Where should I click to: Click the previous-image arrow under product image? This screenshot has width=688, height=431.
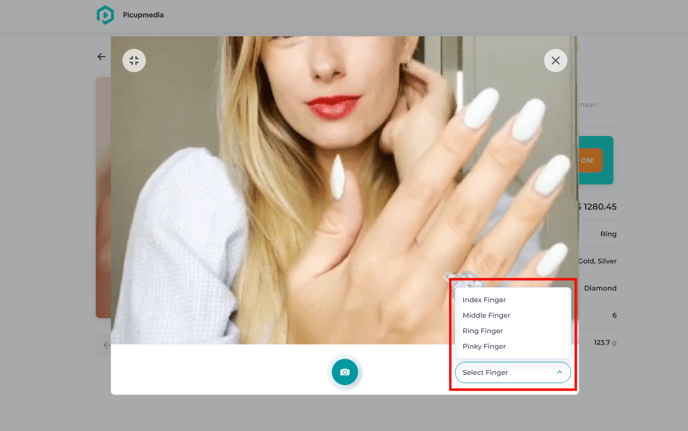pyautogui.click(x=106, y=345)
